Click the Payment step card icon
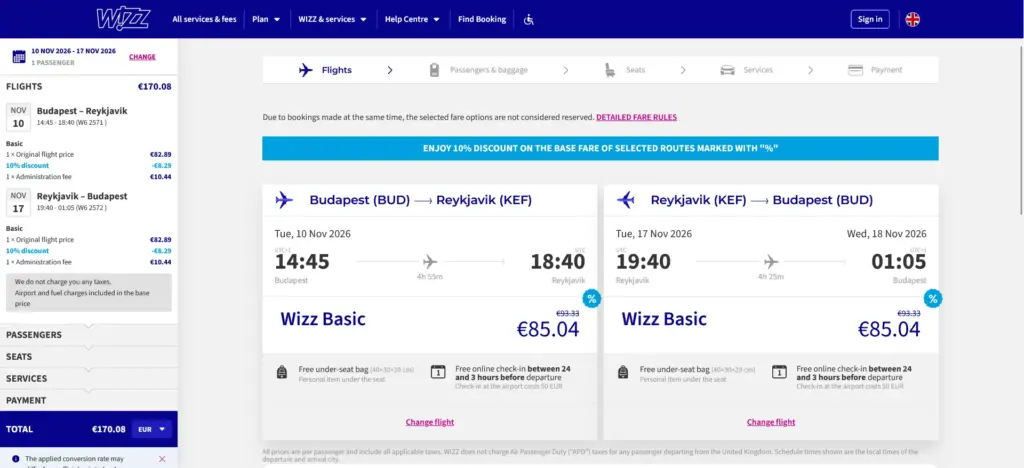Image resolution: width=1024 pixels, height=468 pixels. (x=856, y=70)
